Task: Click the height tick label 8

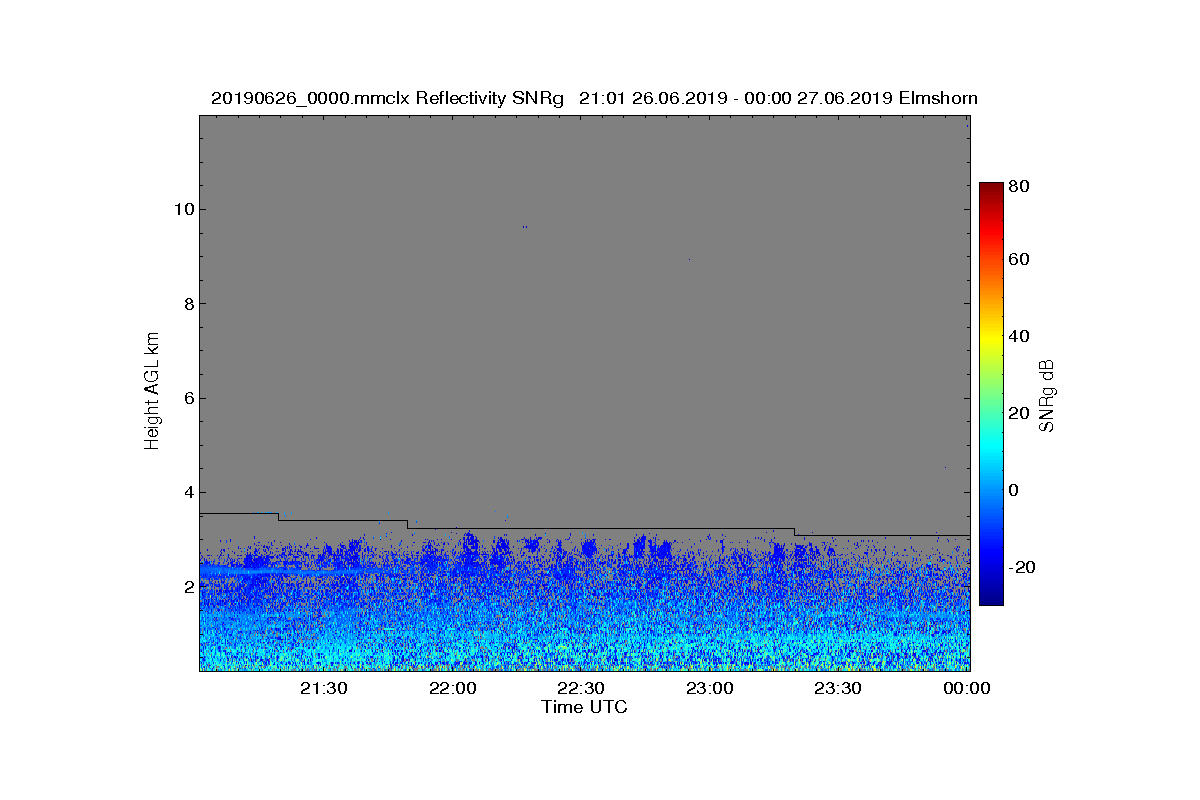Action: 188,304
